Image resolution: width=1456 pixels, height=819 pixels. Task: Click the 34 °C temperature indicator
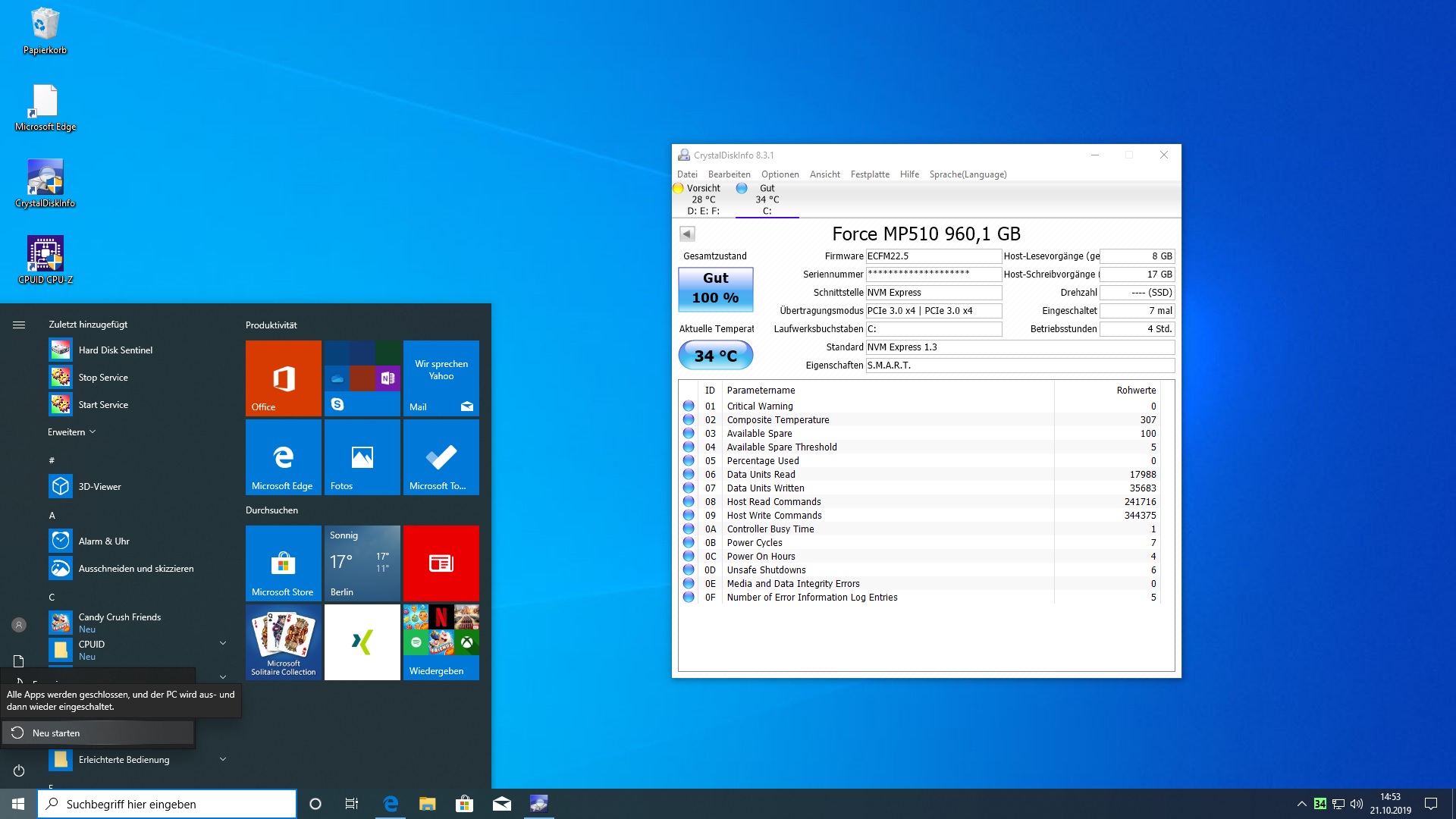(715, 356)
